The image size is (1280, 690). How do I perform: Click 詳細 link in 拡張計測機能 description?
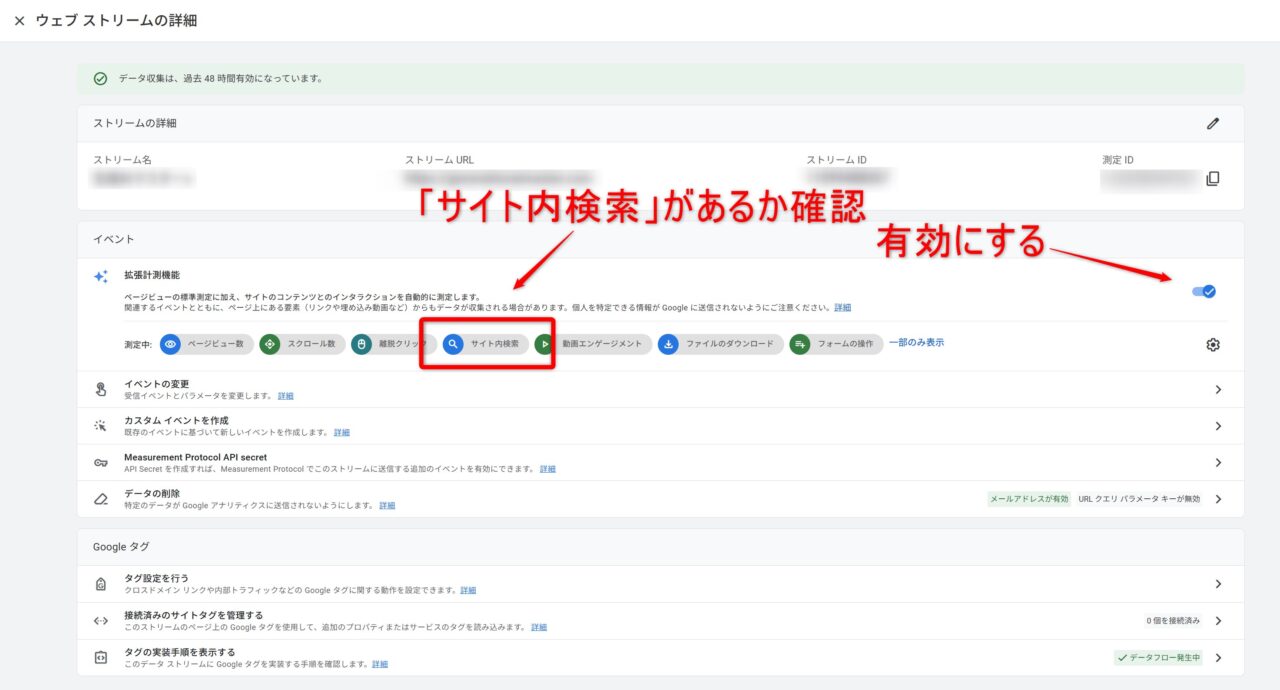click(843, 308)
